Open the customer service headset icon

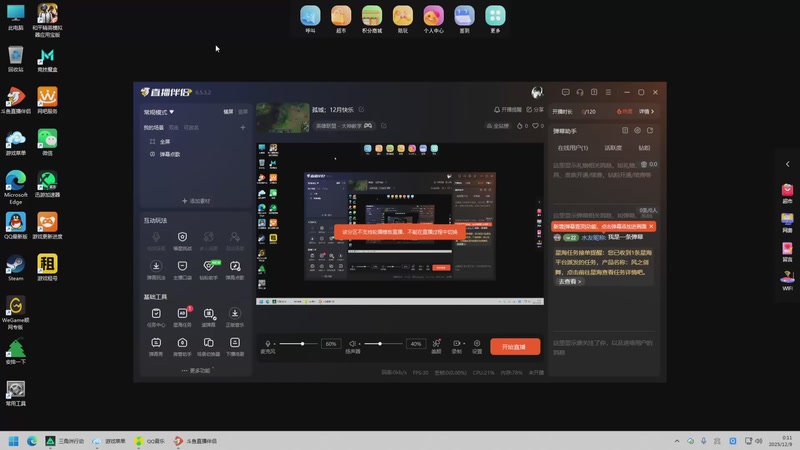click(x=580, y=92)
